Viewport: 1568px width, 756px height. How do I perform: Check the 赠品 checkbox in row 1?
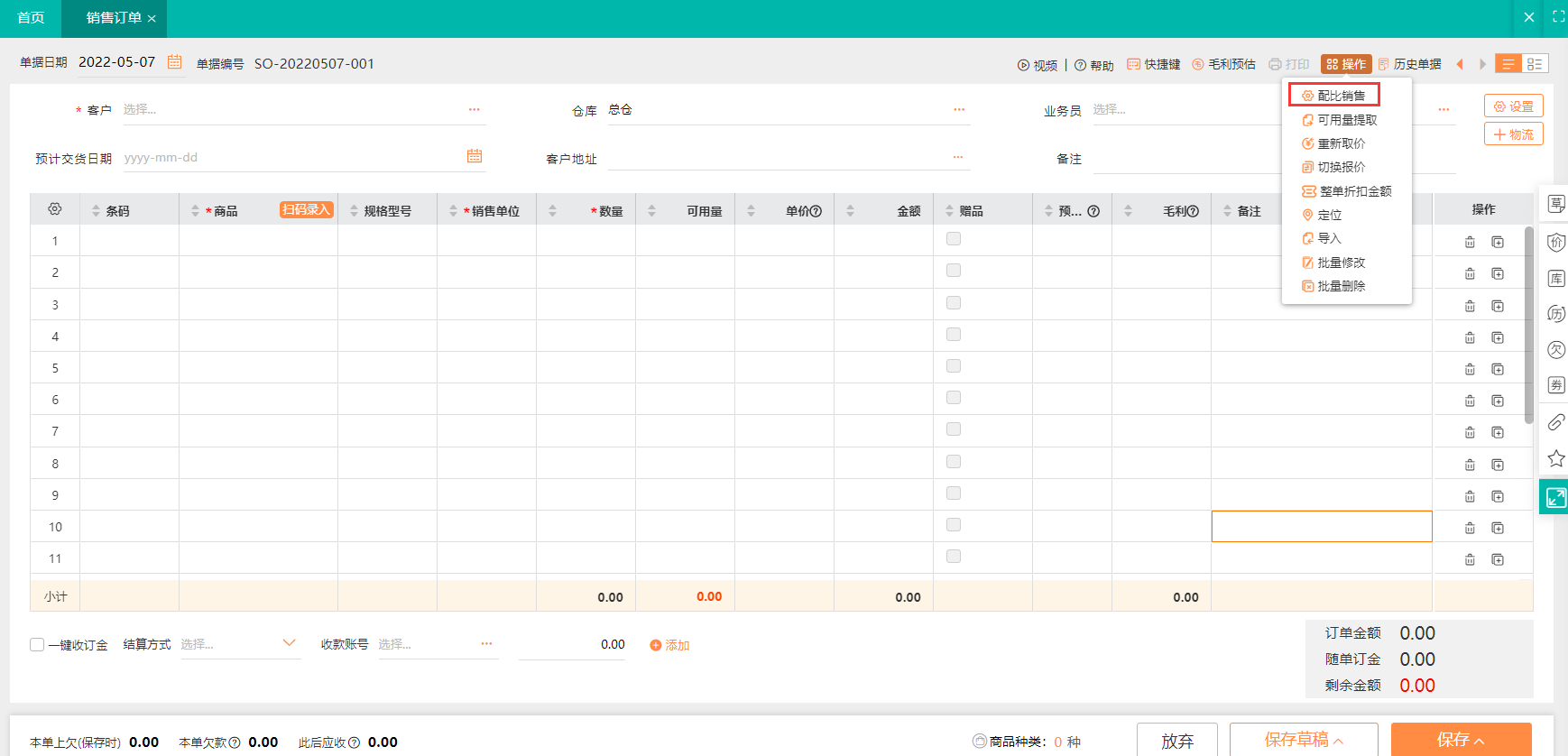point(954,239)
